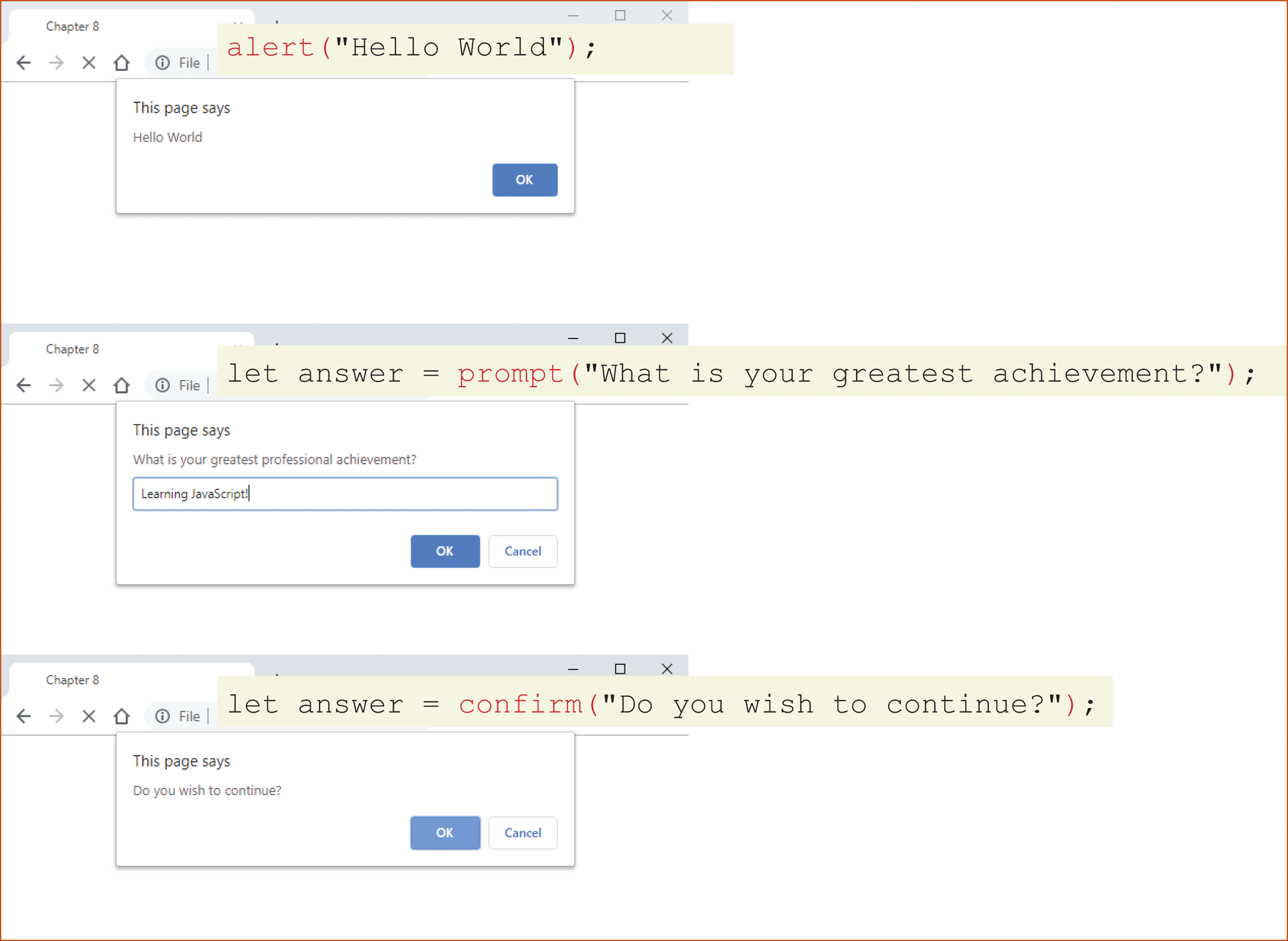1288x941 pixels.
Task: Click the home icon in the middle browser window
Action: point(122,385)
